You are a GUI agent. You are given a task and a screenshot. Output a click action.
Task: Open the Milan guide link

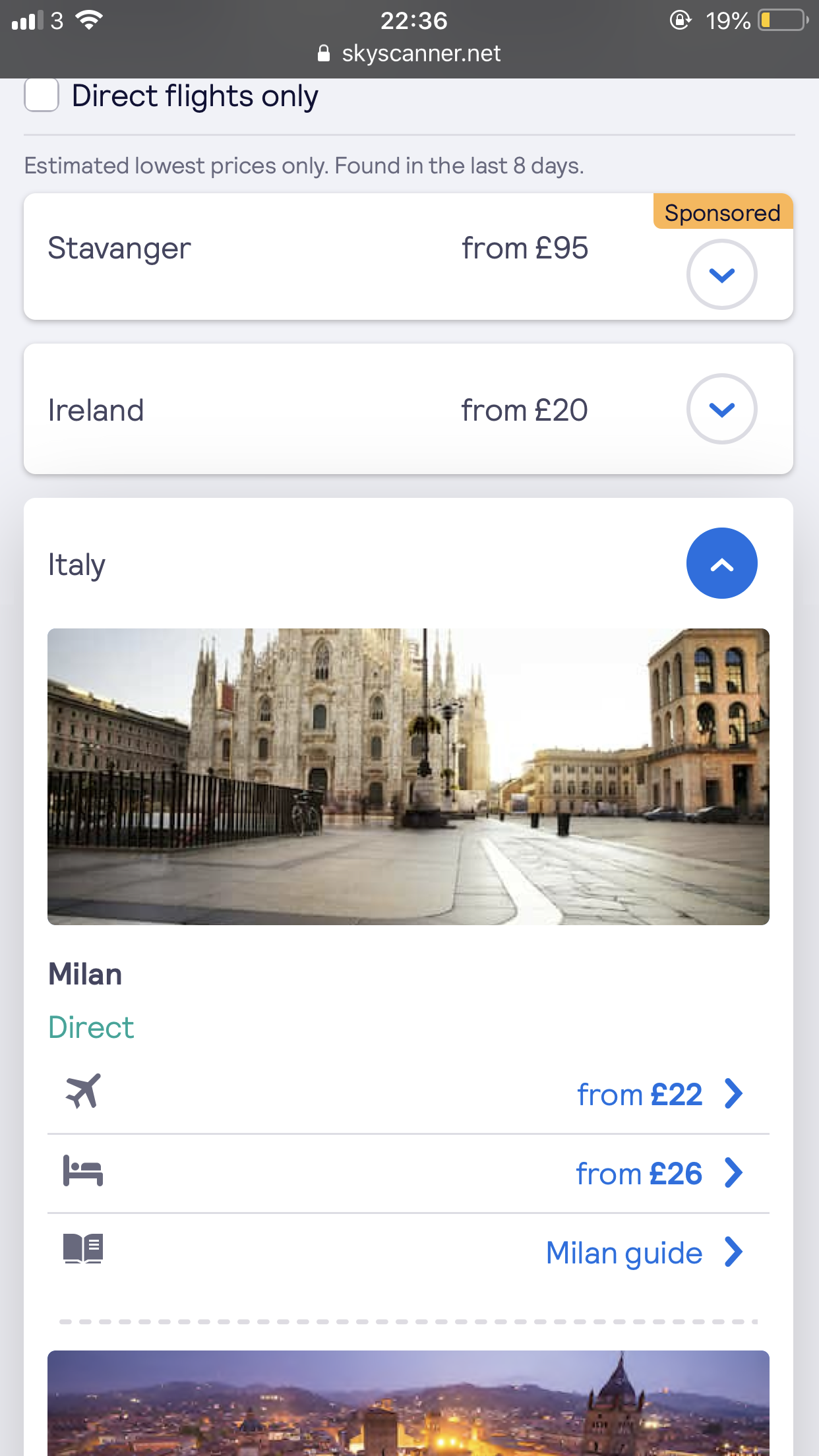tap(624, 1252)
